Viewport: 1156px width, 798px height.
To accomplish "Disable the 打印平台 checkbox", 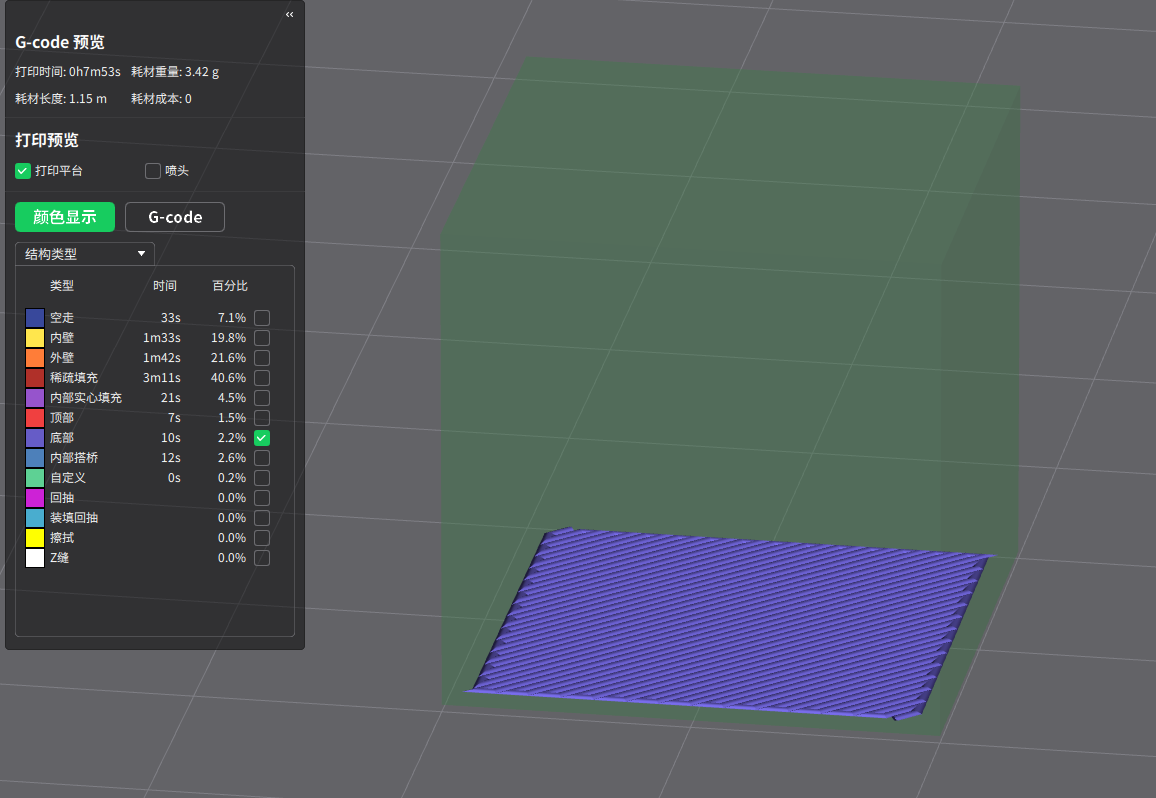I will click(x=23, y=171).
